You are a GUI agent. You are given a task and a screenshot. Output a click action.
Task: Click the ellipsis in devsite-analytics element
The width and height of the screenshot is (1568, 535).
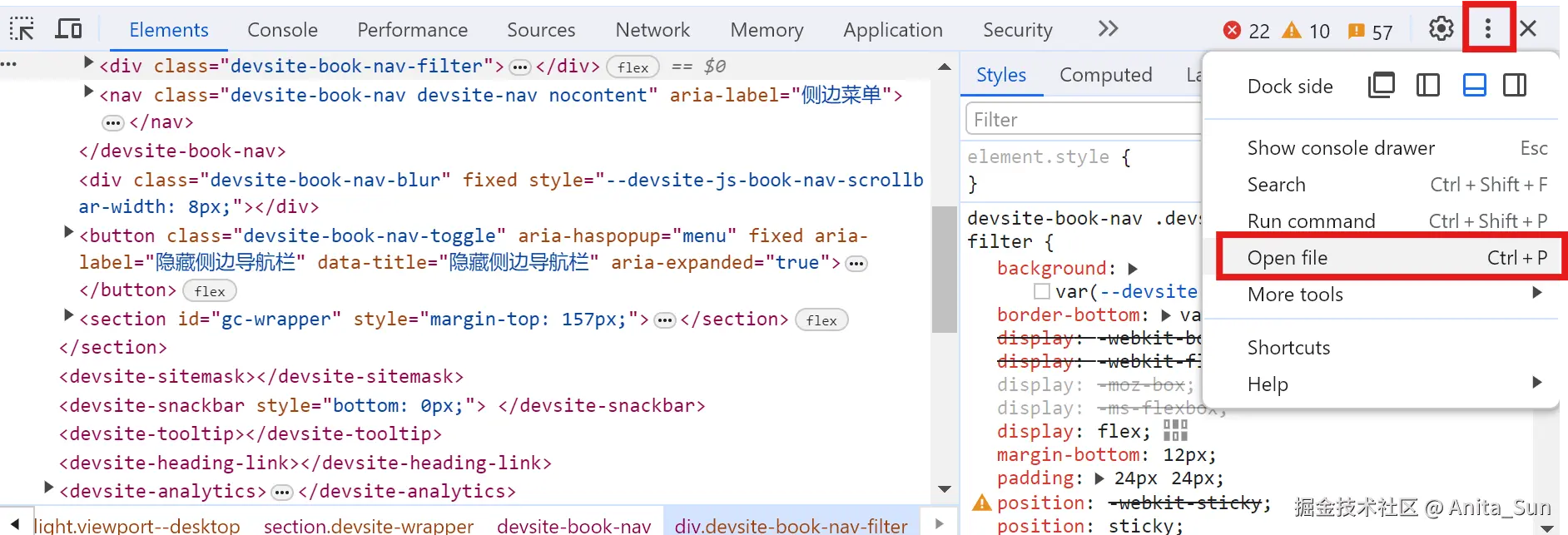tap(282, 493)
